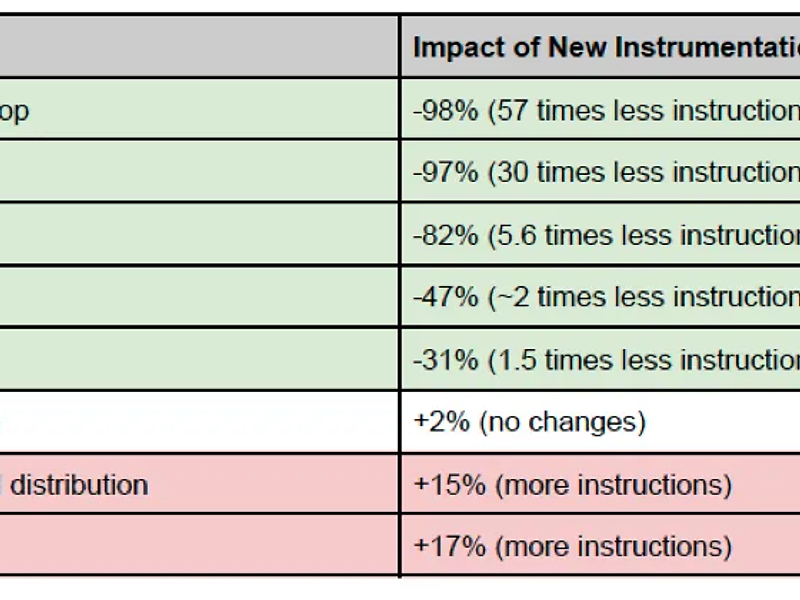Click the white area below the table

pos(400,590)
